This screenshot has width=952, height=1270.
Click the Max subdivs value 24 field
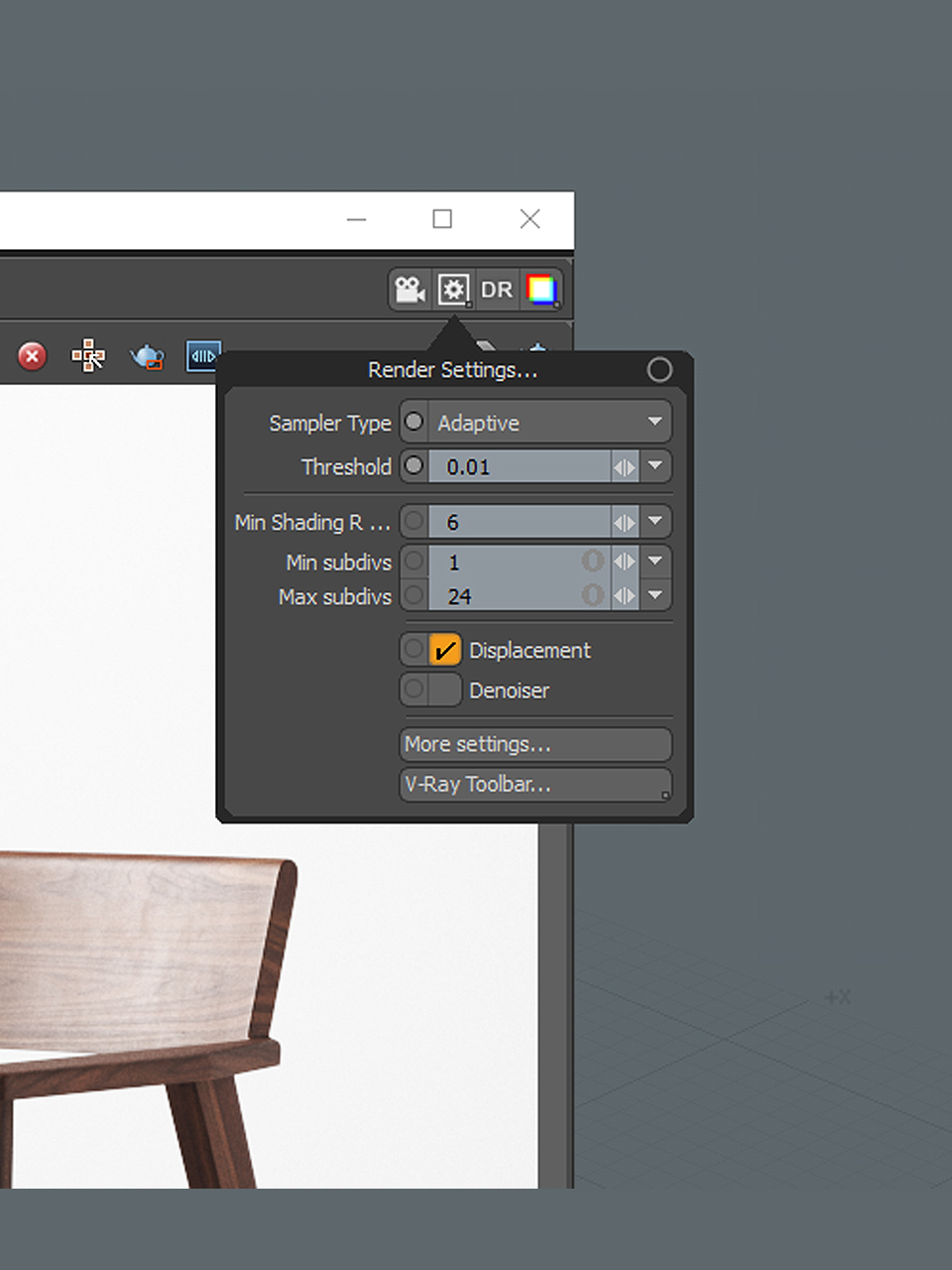[x=520, y=595]
